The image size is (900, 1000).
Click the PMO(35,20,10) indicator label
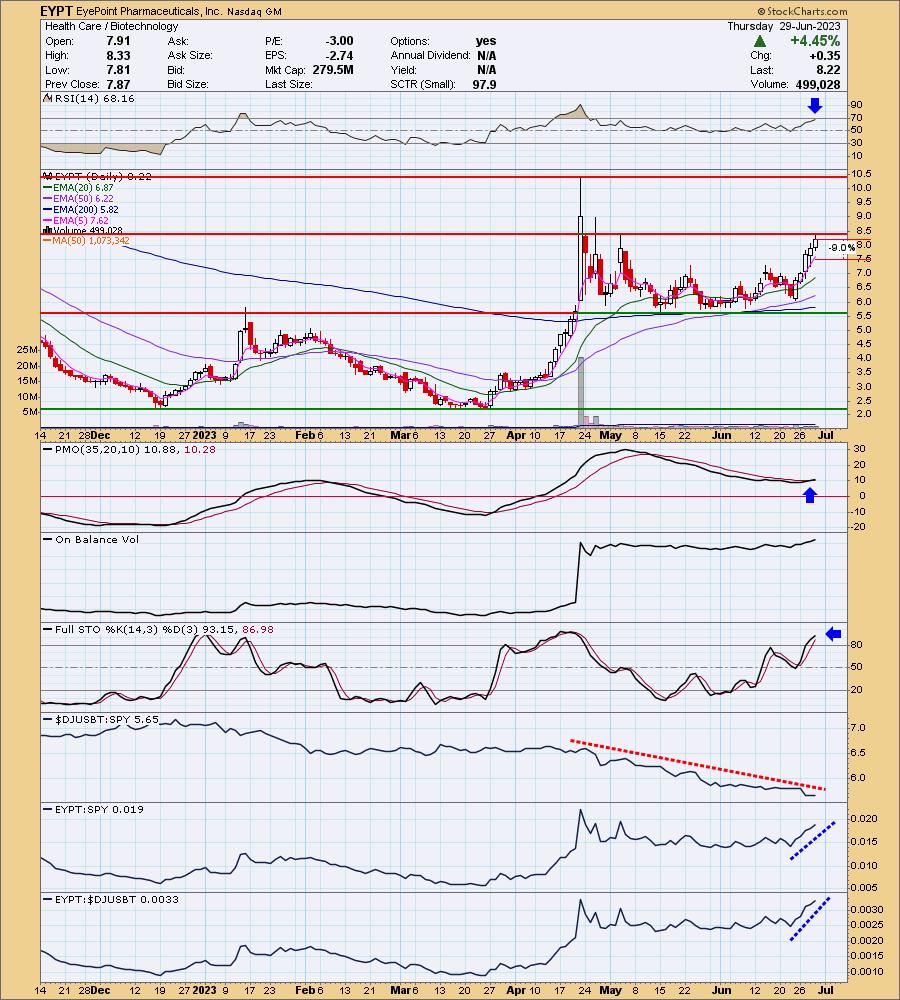[x=136, y=449]
